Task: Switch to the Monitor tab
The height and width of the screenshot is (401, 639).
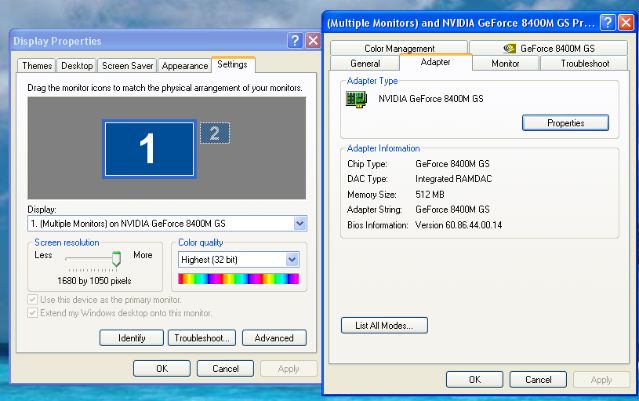Action: click(505, 64)
